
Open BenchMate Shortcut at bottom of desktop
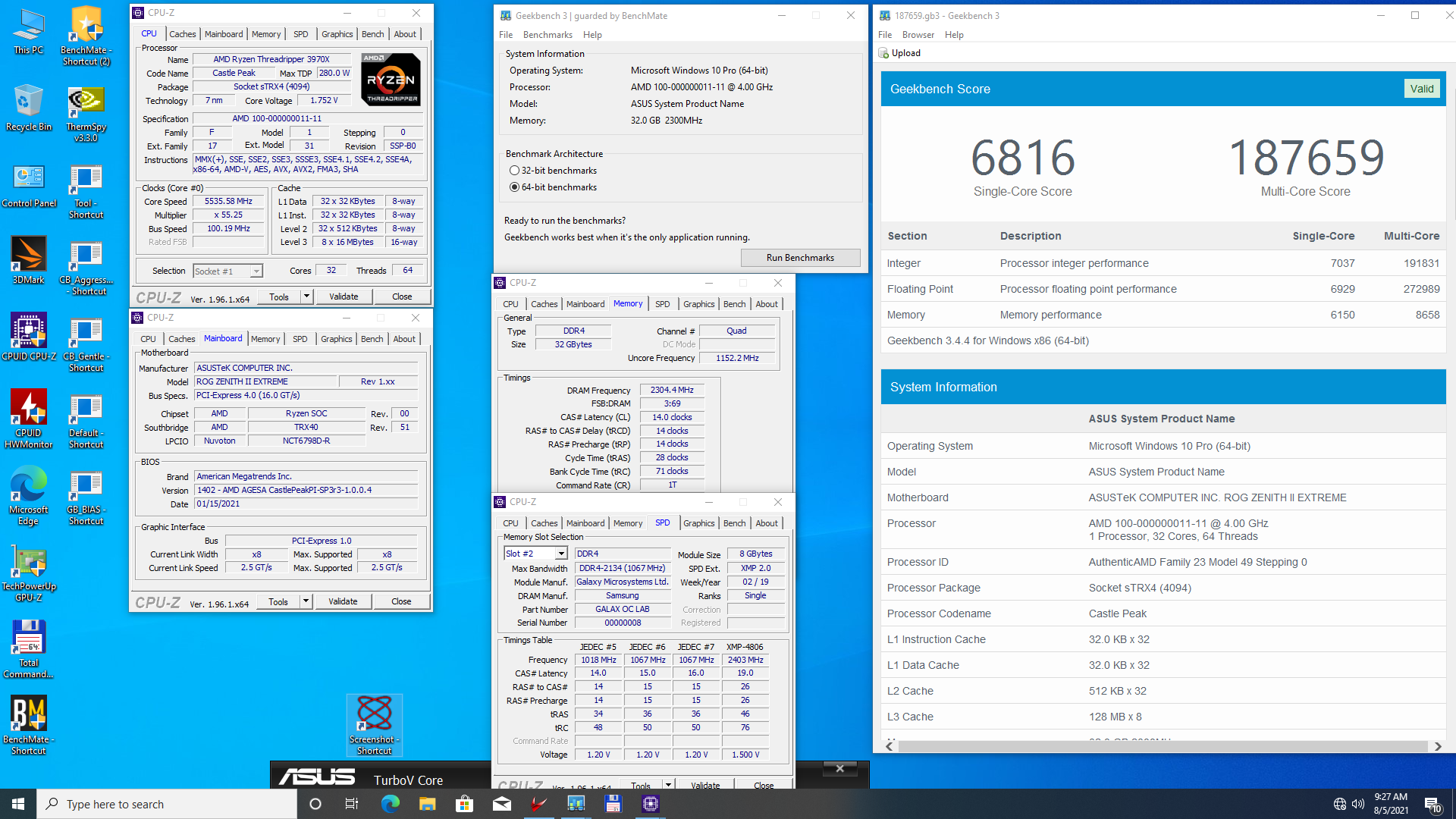tap(29, 726)
